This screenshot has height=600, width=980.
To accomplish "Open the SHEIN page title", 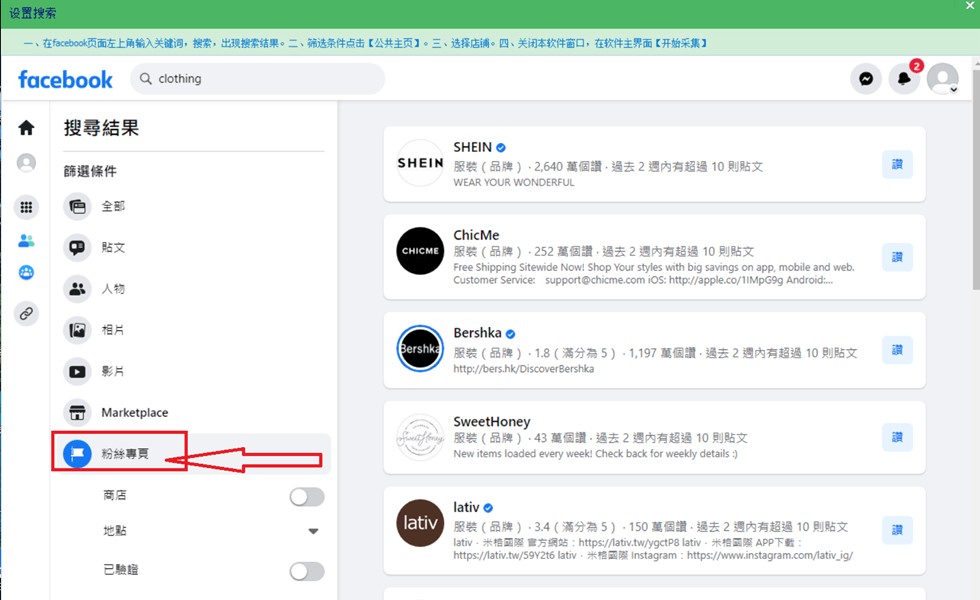I will (472, 147).
